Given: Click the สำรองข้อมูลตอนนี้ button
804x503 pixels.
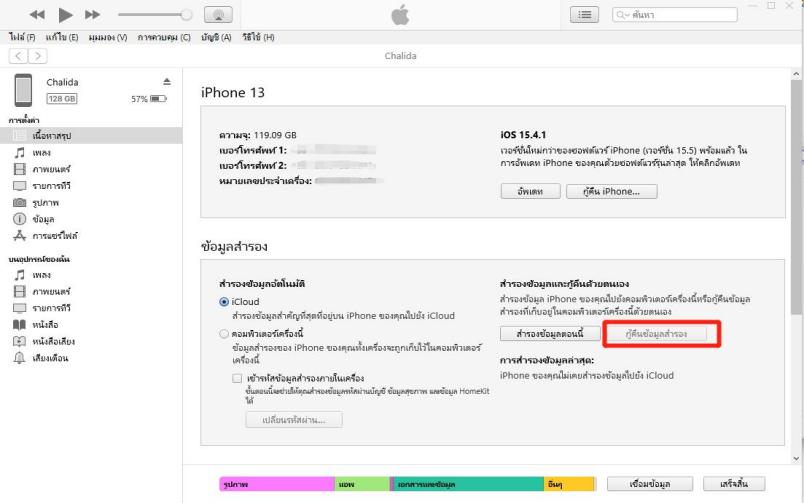Looking at the screenshot, I should coord(550,331).
